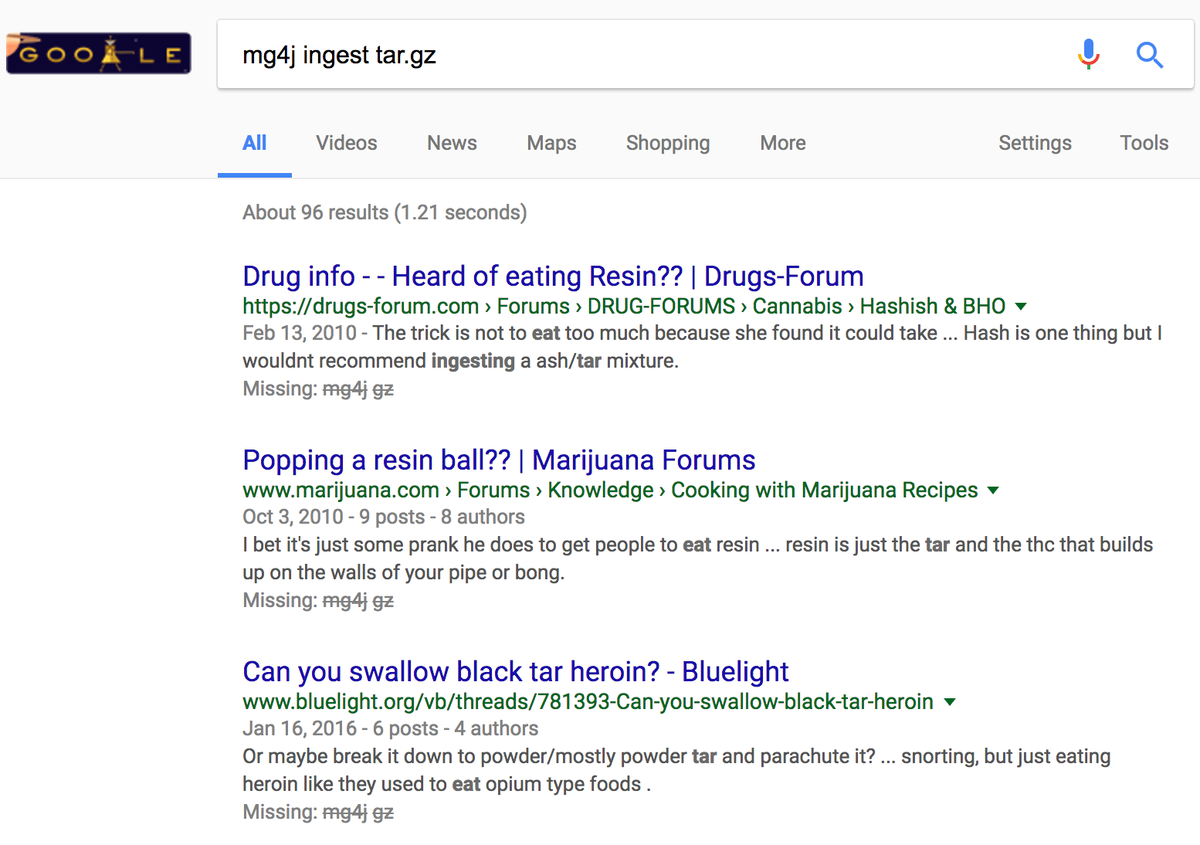Expand the arrow beside the marijuana.com URL
The width and height of the screenshot is (1200, 845).
point(993,491)
